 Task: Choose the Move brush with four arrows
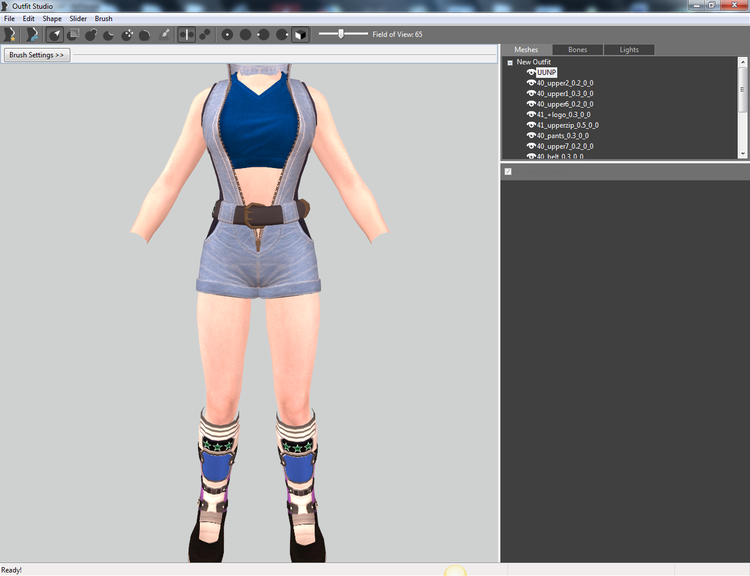[x=127, y=34]
